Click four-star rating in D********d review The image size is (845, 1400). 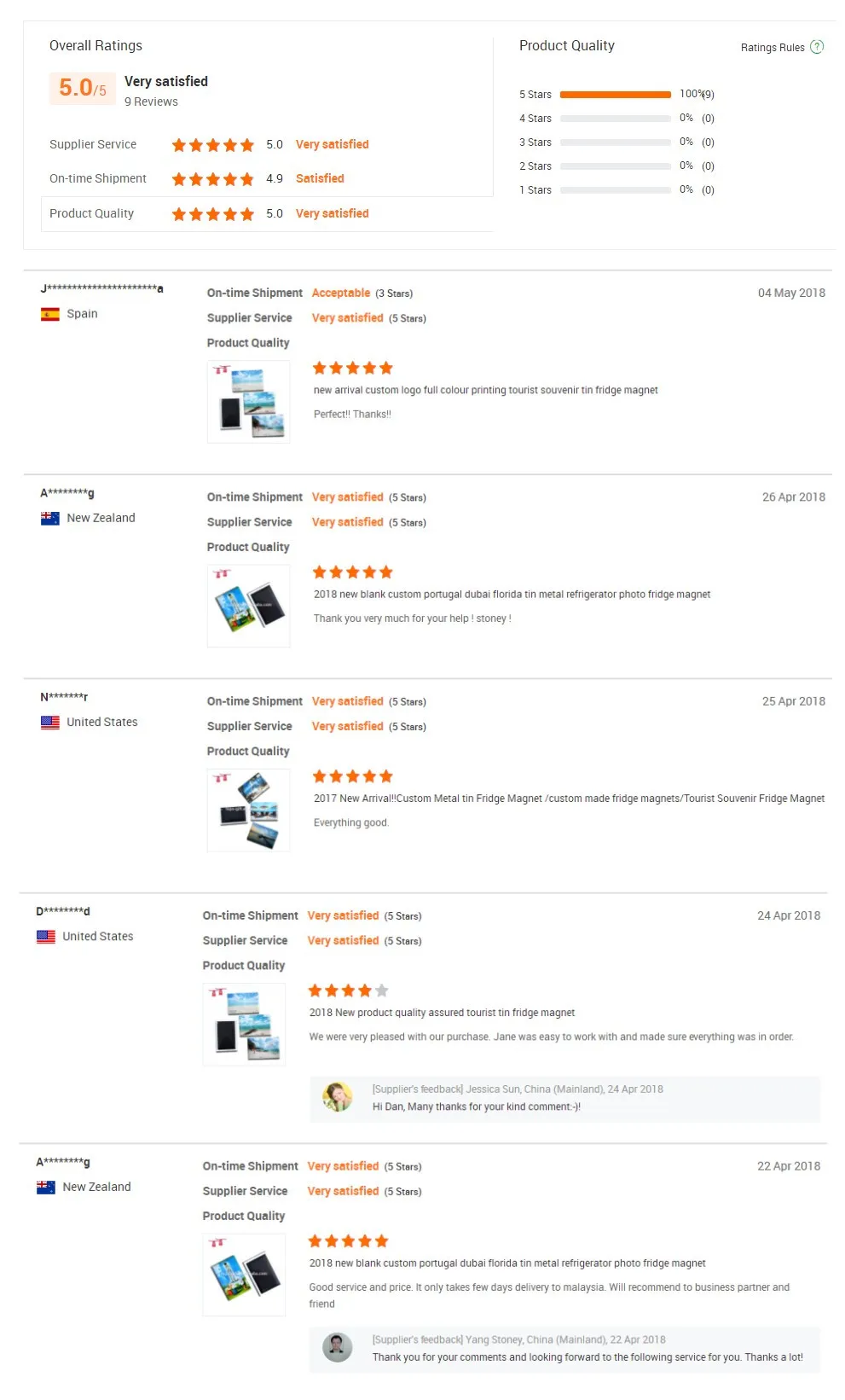coord(348,990)
